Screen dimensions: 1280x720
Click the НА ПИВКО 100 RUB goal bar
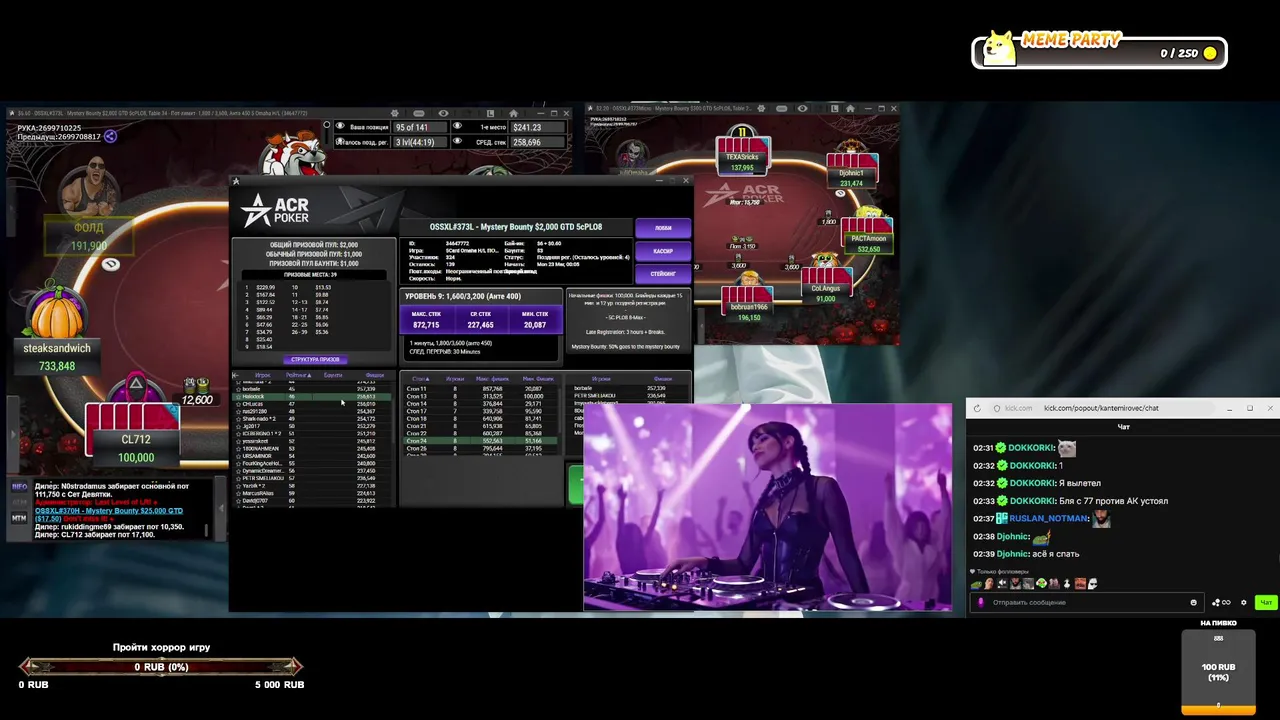[1218, 672]
